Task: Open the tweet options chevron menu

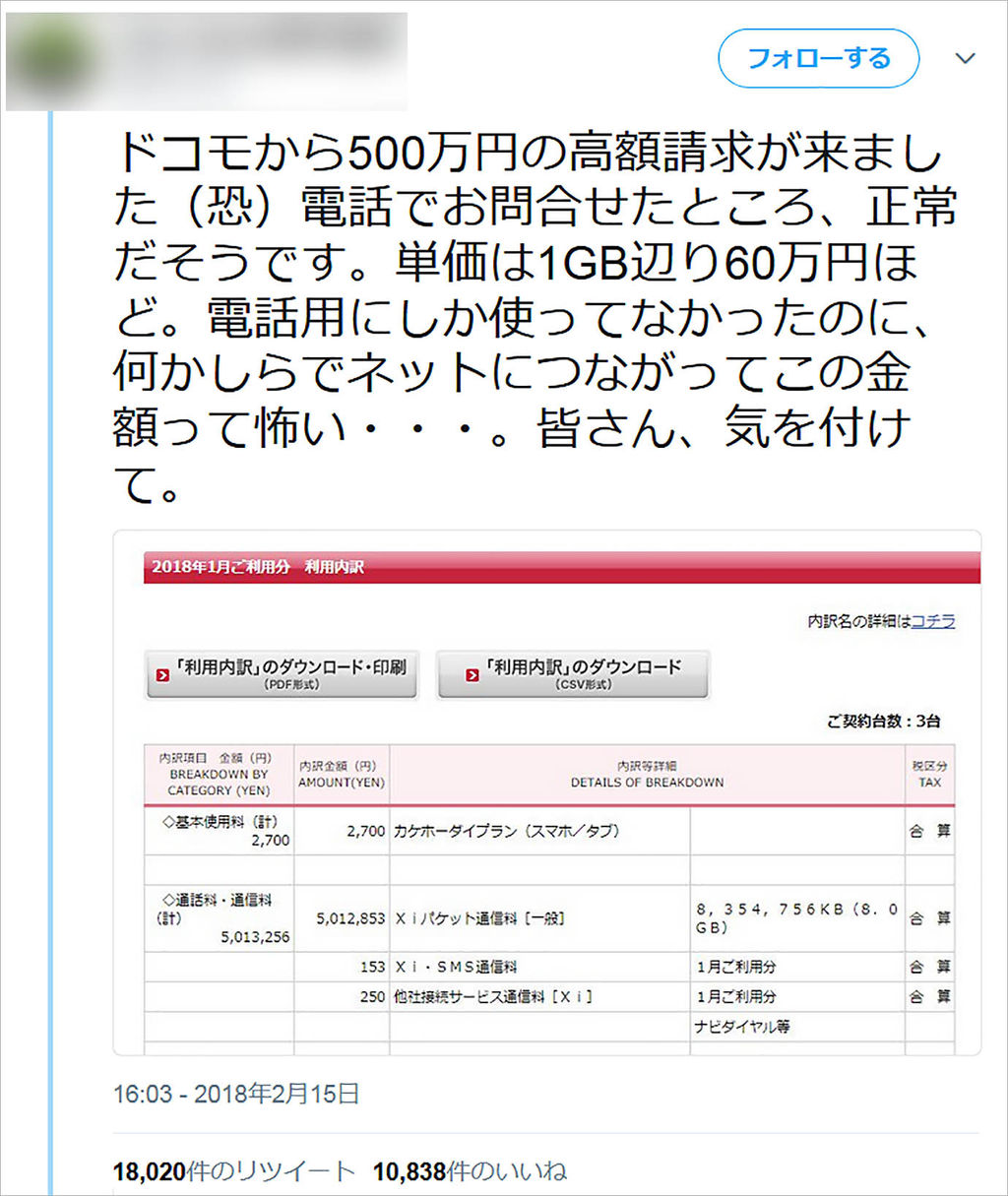Action: (966, 59)
